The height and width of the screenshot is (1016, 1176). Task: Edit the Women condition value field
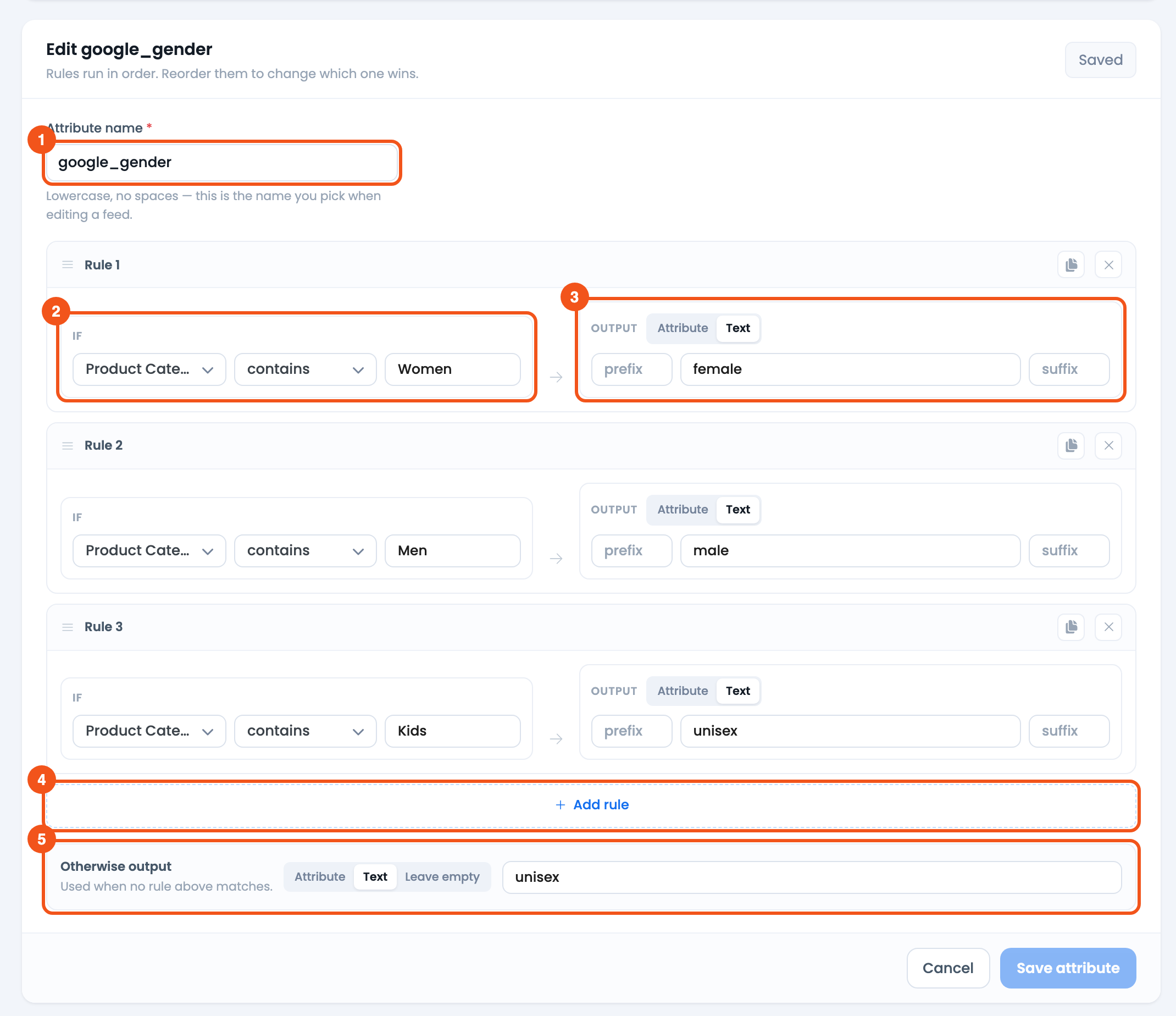(452, 369)
